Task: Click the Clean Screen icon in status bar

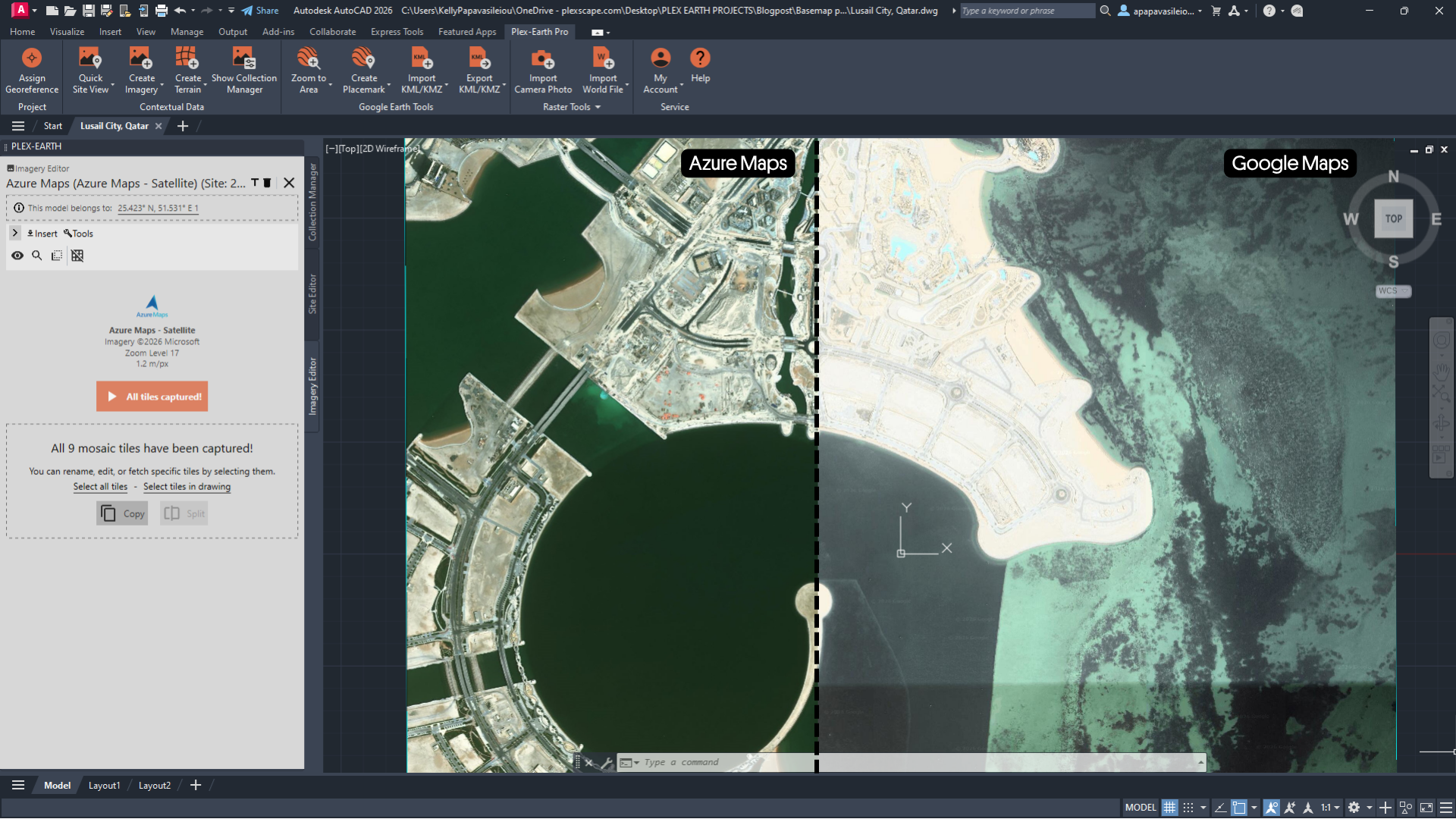Action: pyautogui.click(x=1426, y=808)
